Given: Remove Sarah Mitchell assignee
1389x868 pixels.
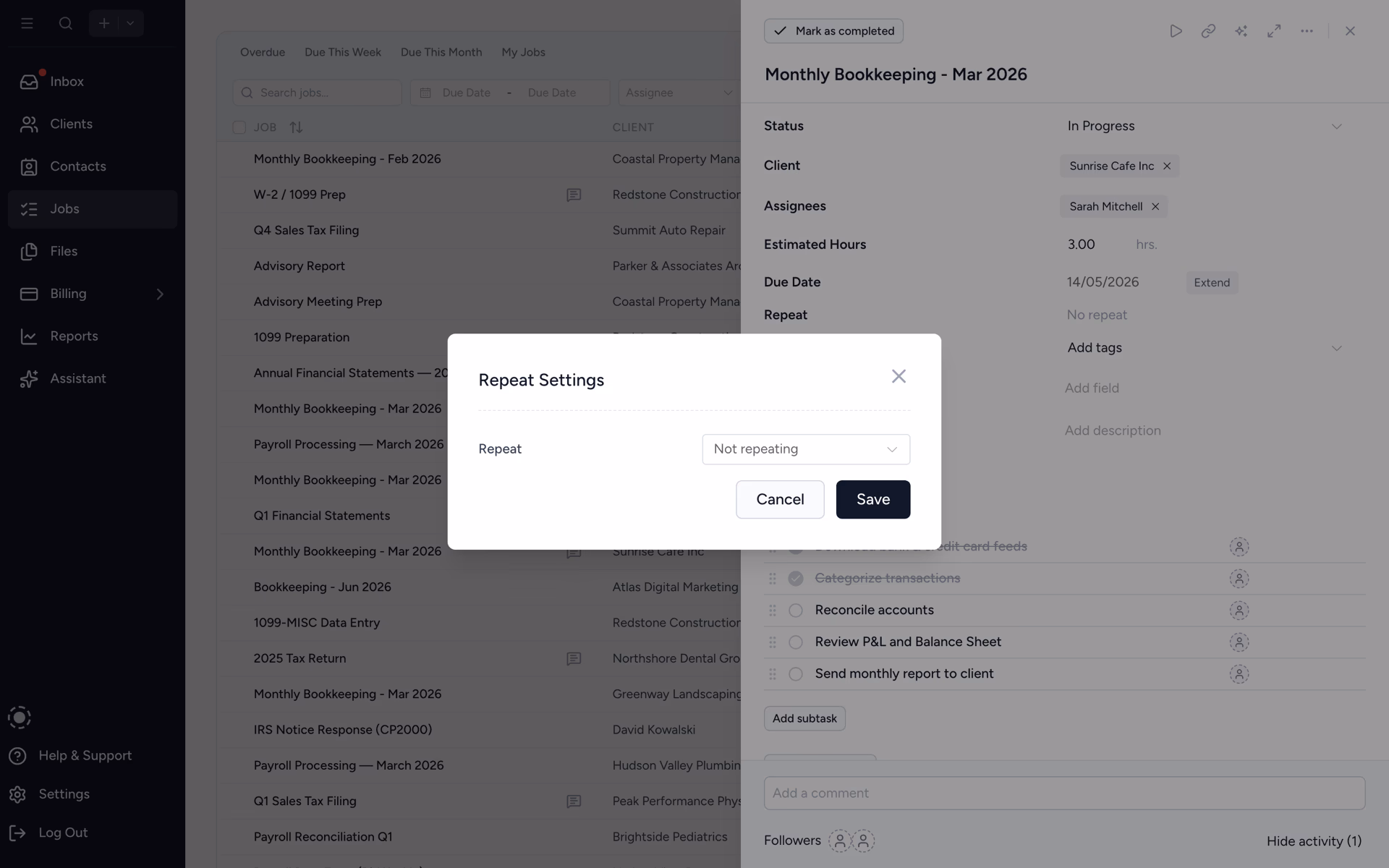Looking at the screenshot, I should point(1155,207).
